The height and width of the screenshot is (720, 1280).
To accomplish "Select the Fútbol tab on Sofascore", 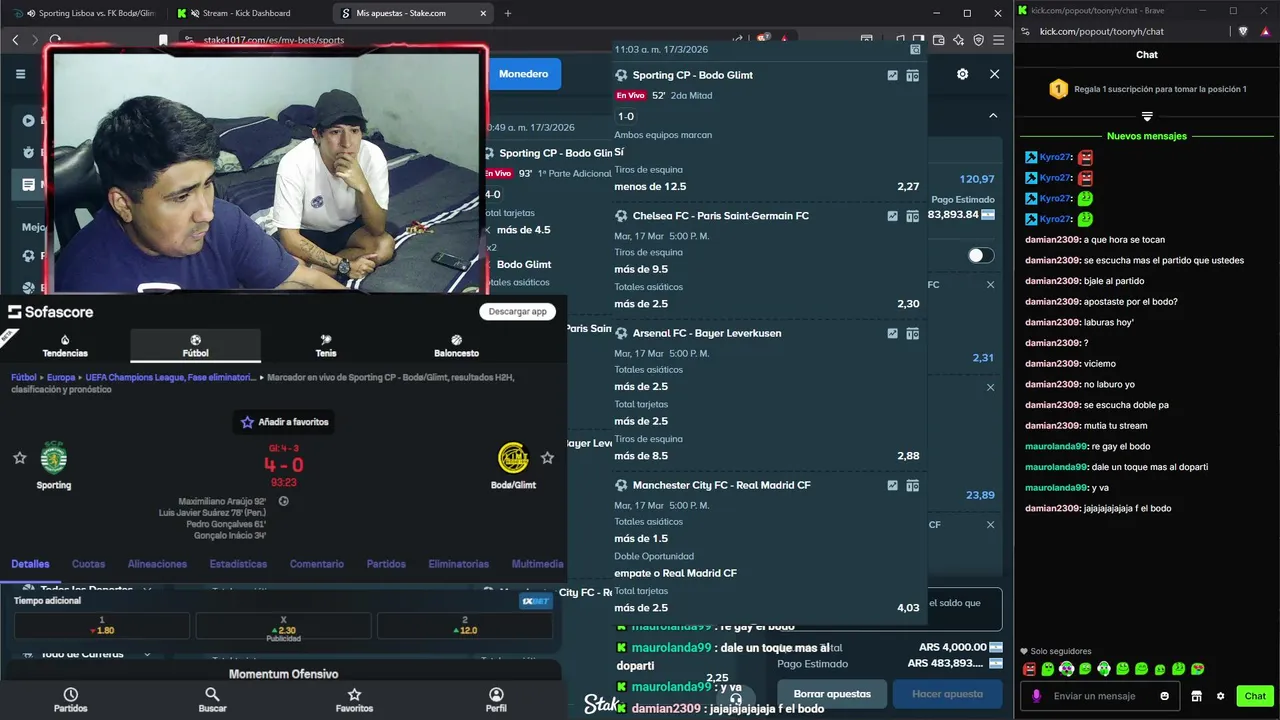I will click(x=196, y=346).
